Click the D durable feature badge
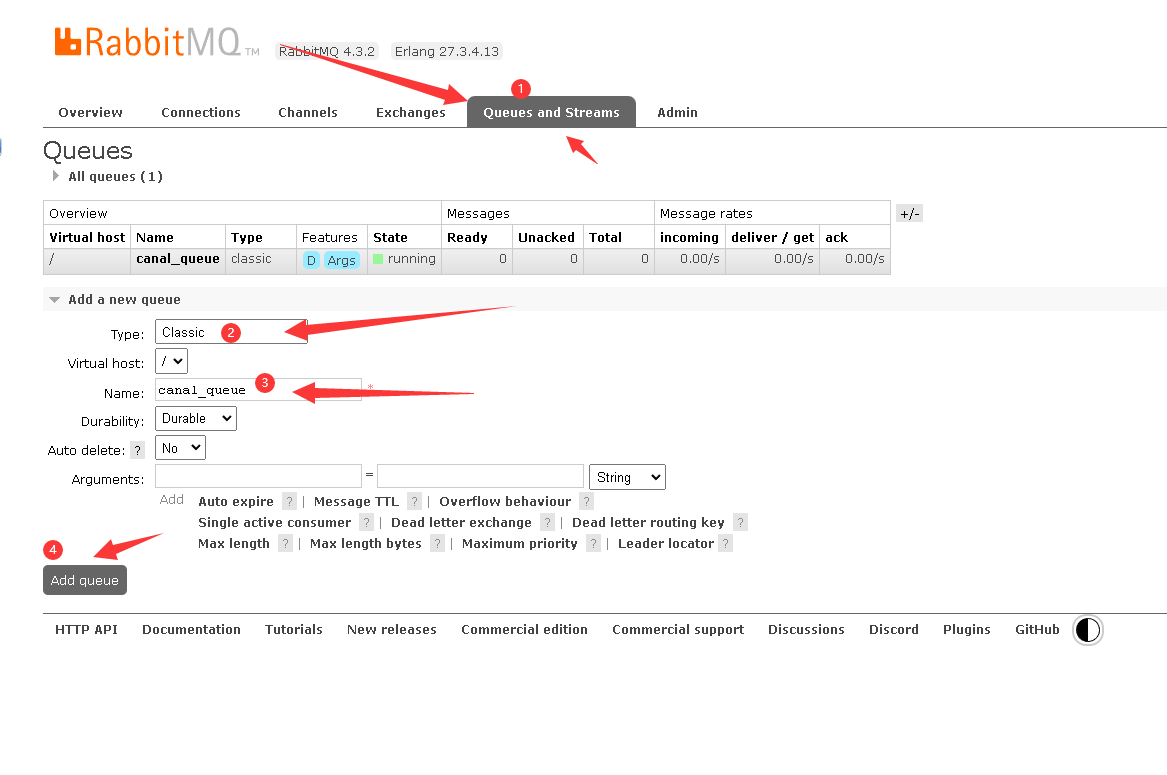 coord(311,261)
